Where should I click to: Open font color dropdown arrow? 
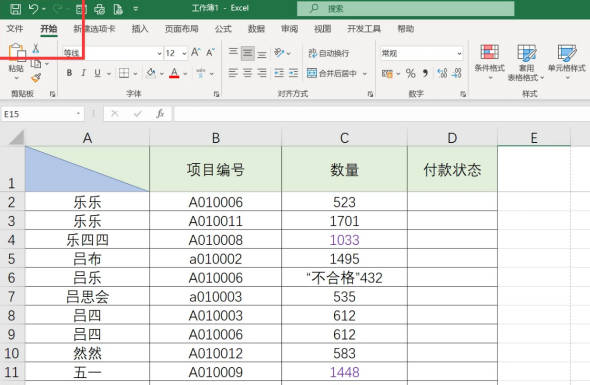tap(185, 74)
